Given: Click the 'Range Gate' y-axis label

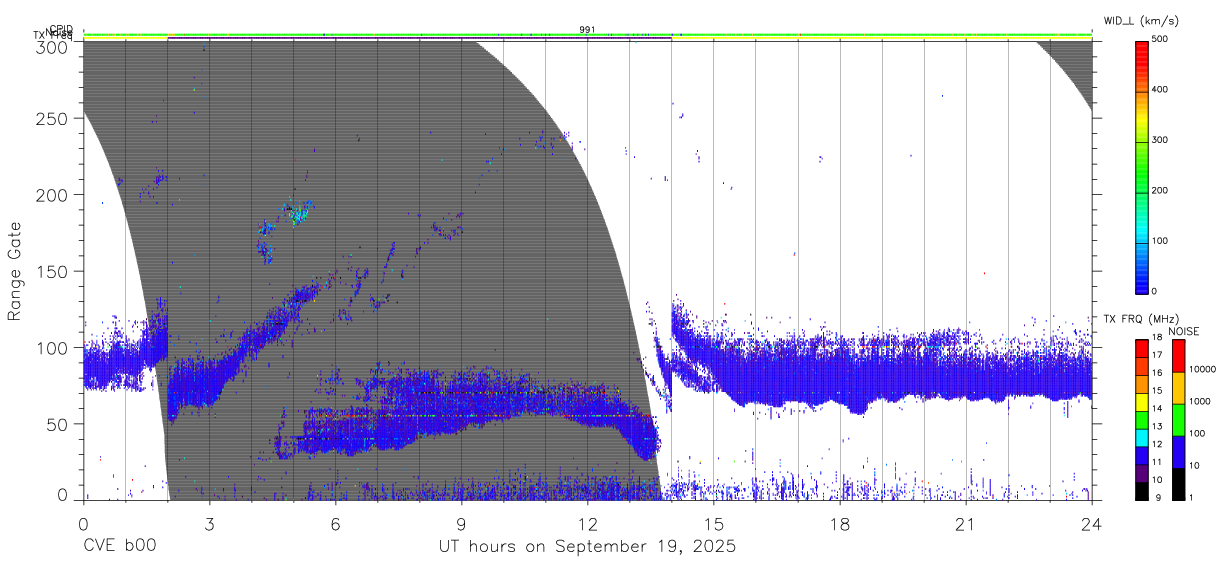Looking at the screenshot, I should [x=16, y=270].
